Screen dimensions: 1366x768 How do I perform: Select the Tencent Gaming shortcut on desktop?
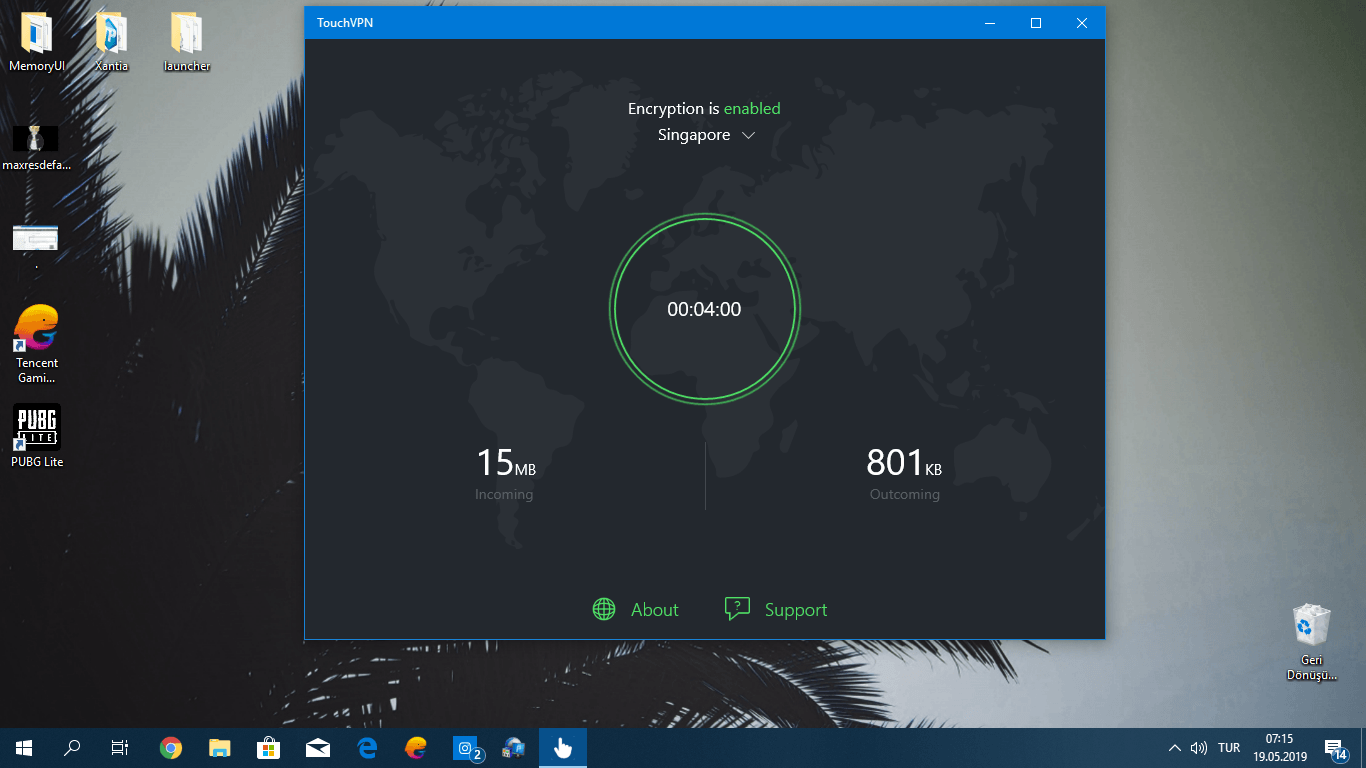(36, 344)
